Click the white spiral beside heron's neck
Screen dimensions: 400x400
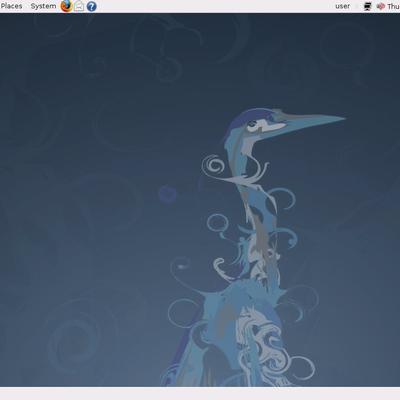coord(213,165)
